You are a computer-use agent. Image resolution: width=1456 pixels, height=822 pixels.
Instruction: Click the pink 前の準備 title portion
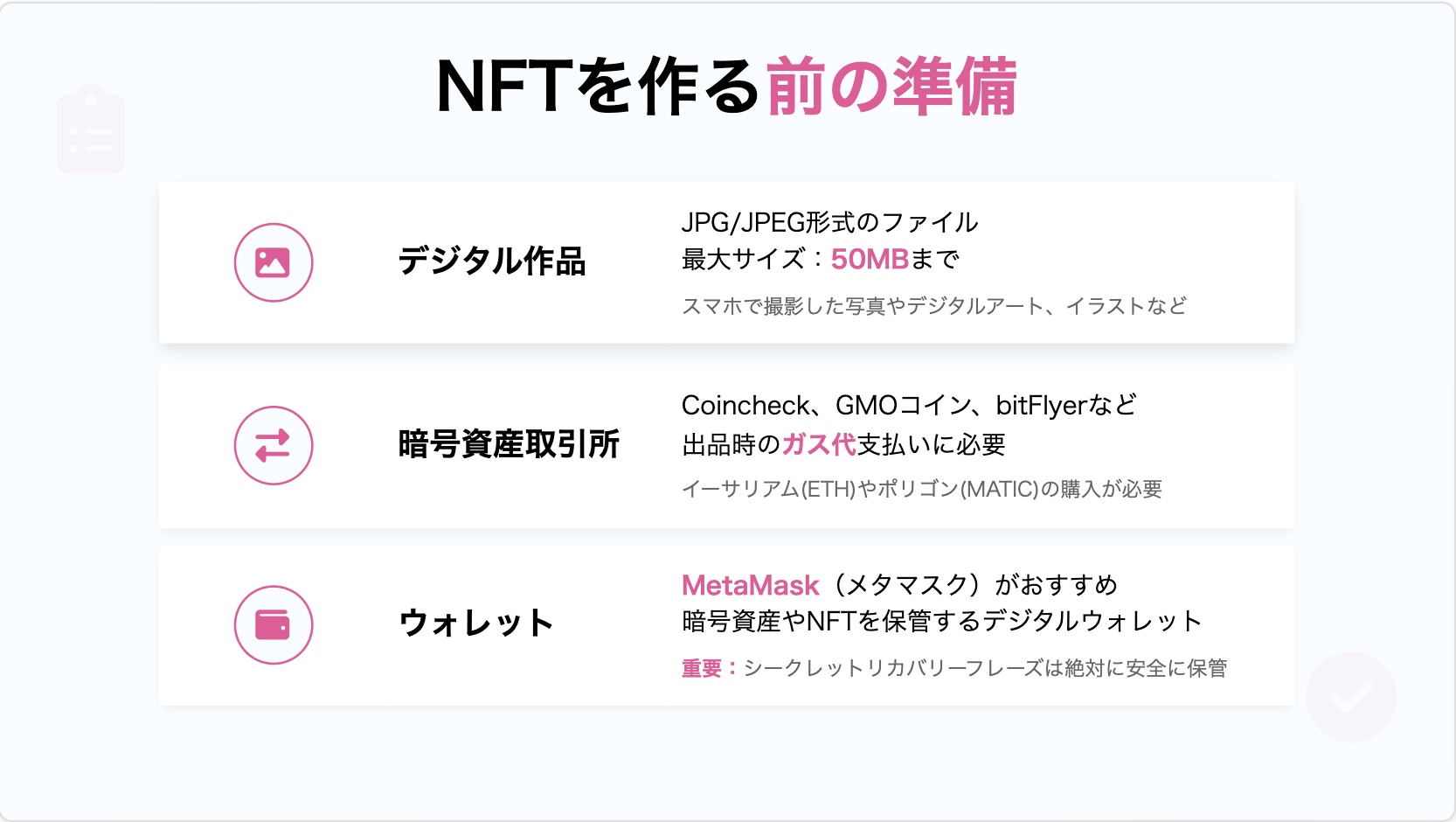(x=892, y=87)
